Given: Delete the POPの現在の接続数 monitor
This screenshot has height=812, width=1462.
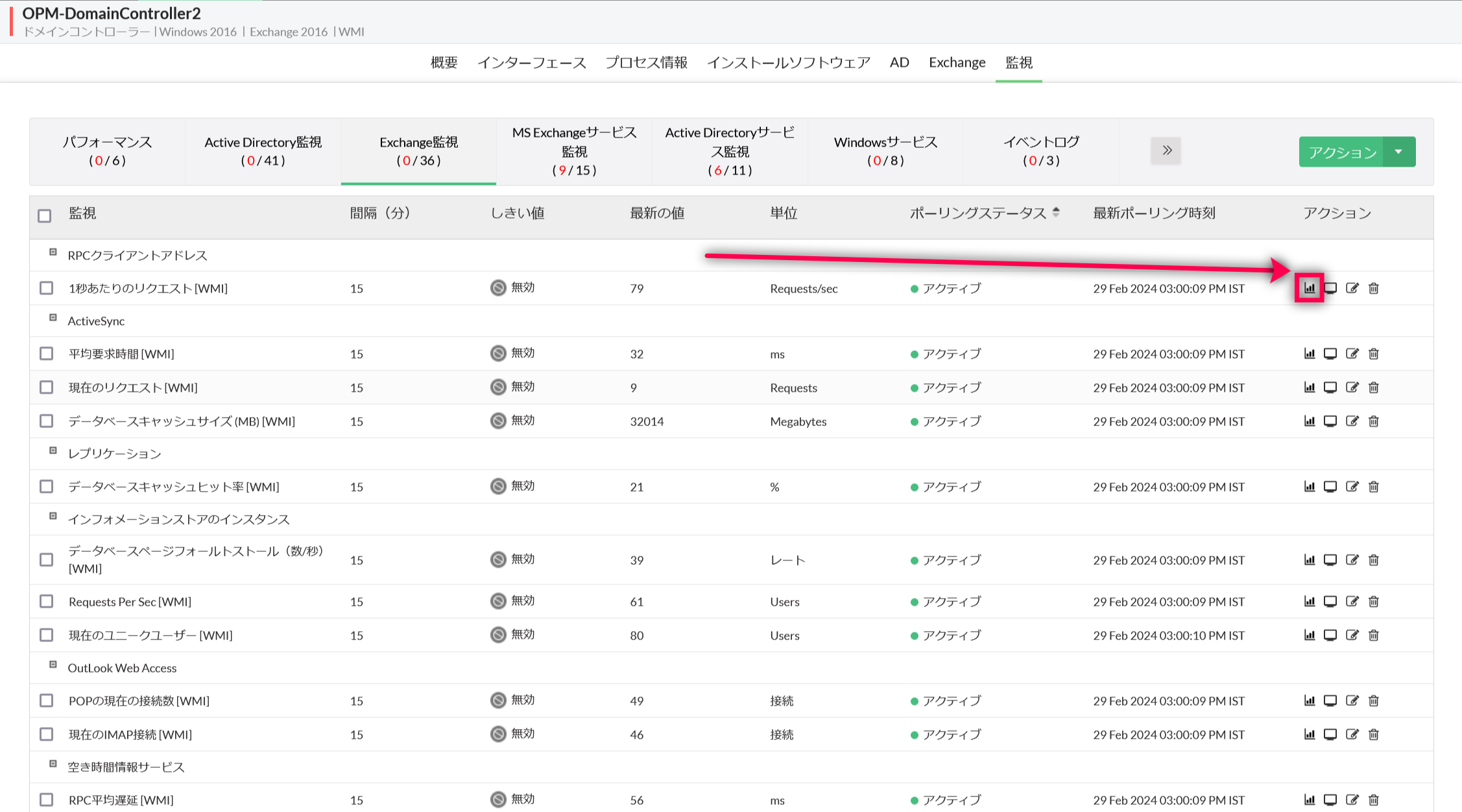Looking at the screenshot, I should (x=1374, y=700).
